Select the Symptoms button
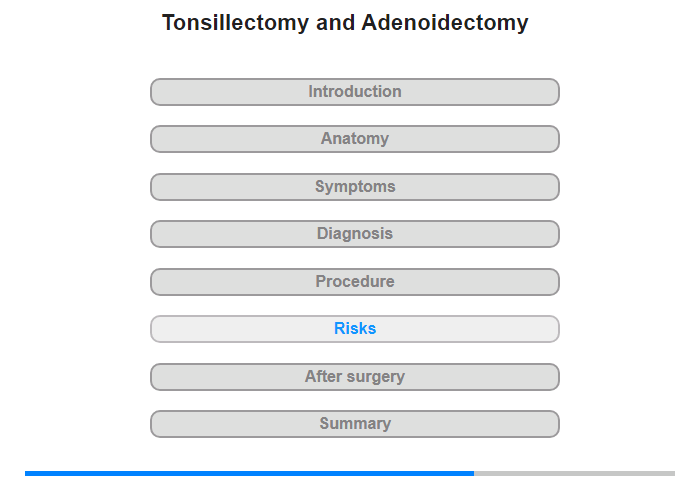This screenshot has height=480, width=700. [354, 187]
